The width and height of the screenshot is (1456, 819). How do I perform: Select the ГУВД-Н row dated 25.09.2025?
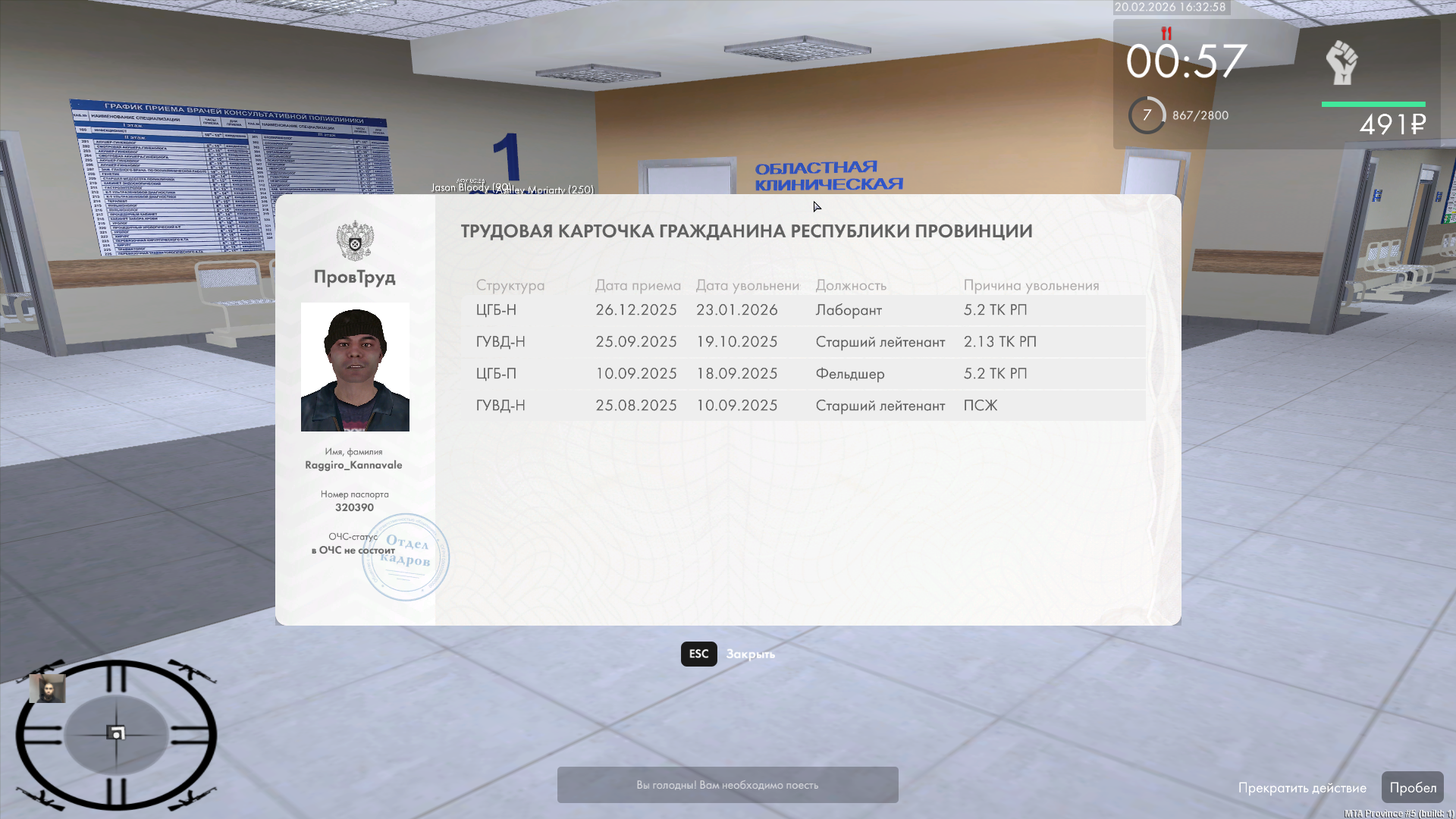[802, 342]
